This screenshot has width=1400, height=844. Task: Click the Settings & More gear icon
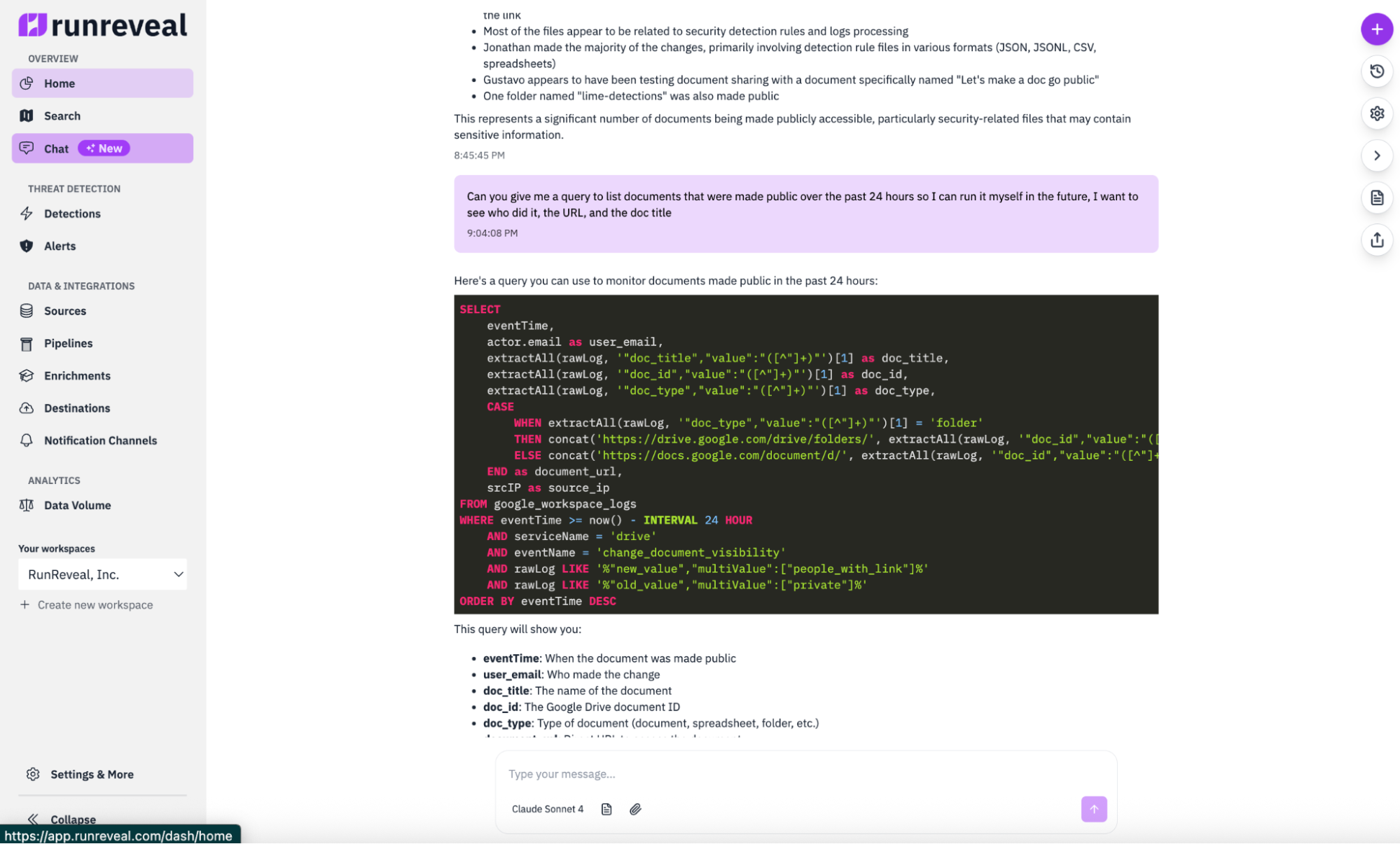(33, 775)
